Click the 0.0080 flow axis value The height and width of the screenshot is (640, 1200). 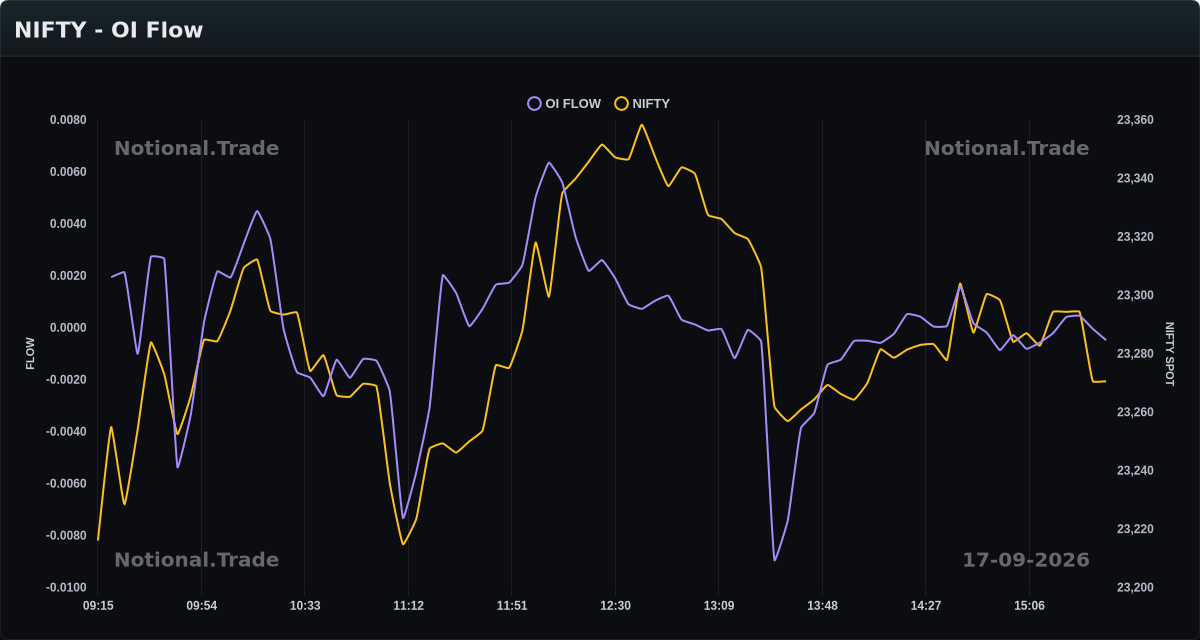[68, 120]
